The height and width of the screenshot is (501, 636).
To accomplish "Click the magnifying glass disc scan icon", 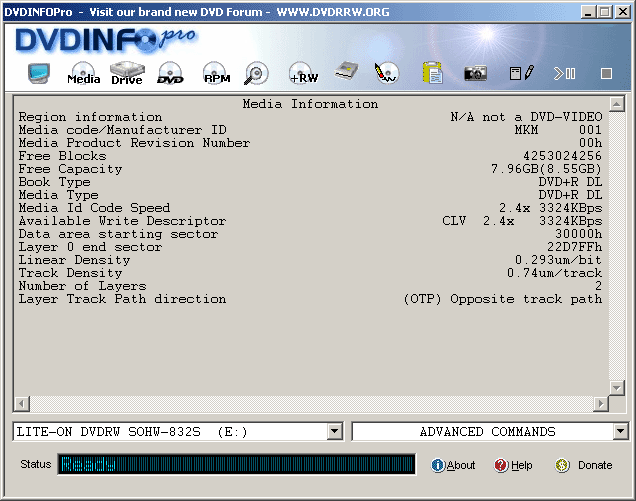I will tap(256, 73).
